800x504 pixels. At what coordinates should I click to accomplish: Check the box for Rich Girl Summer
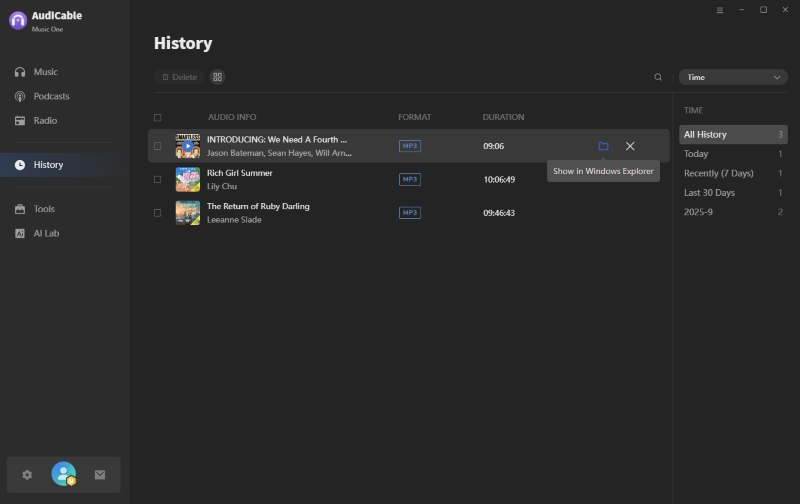tap(157, 180)
